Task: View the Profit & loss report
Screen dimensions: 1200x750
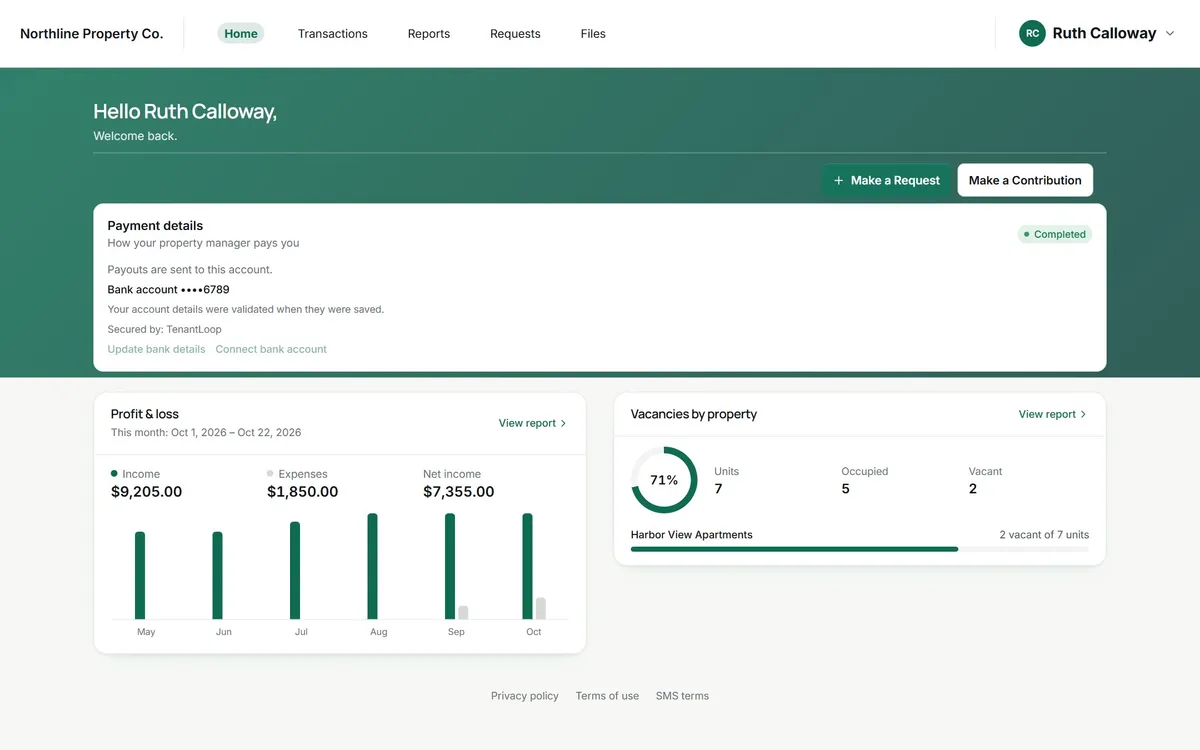Action: coord(533,424)
